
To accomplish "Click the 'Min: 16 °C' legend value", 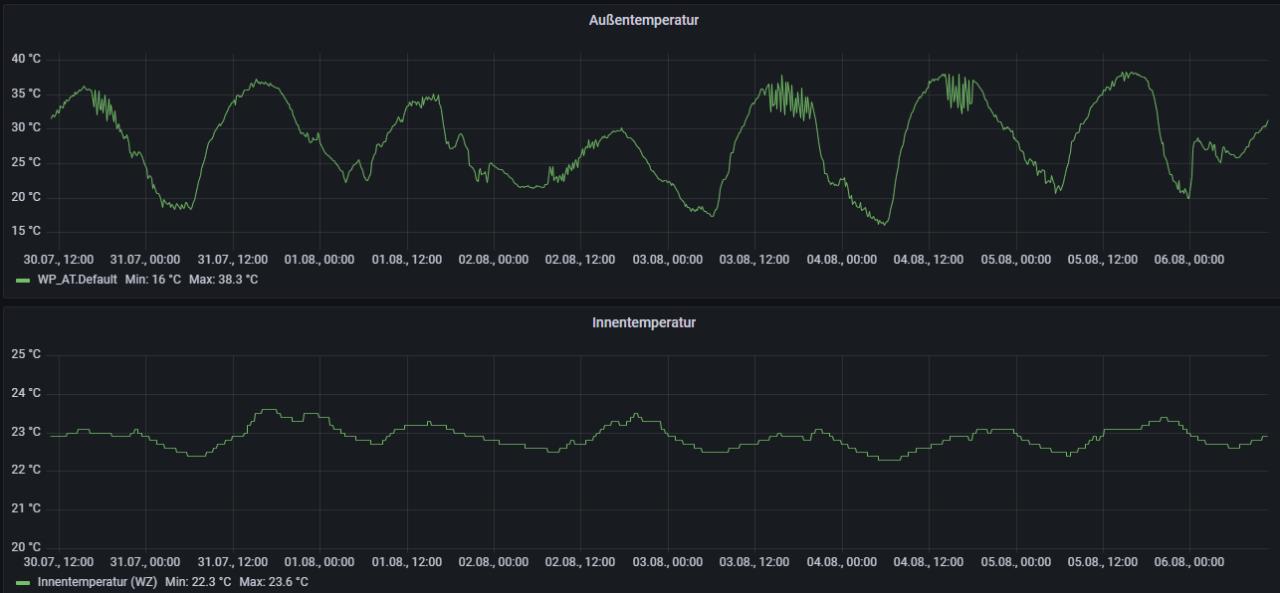I will click(153, 279).
